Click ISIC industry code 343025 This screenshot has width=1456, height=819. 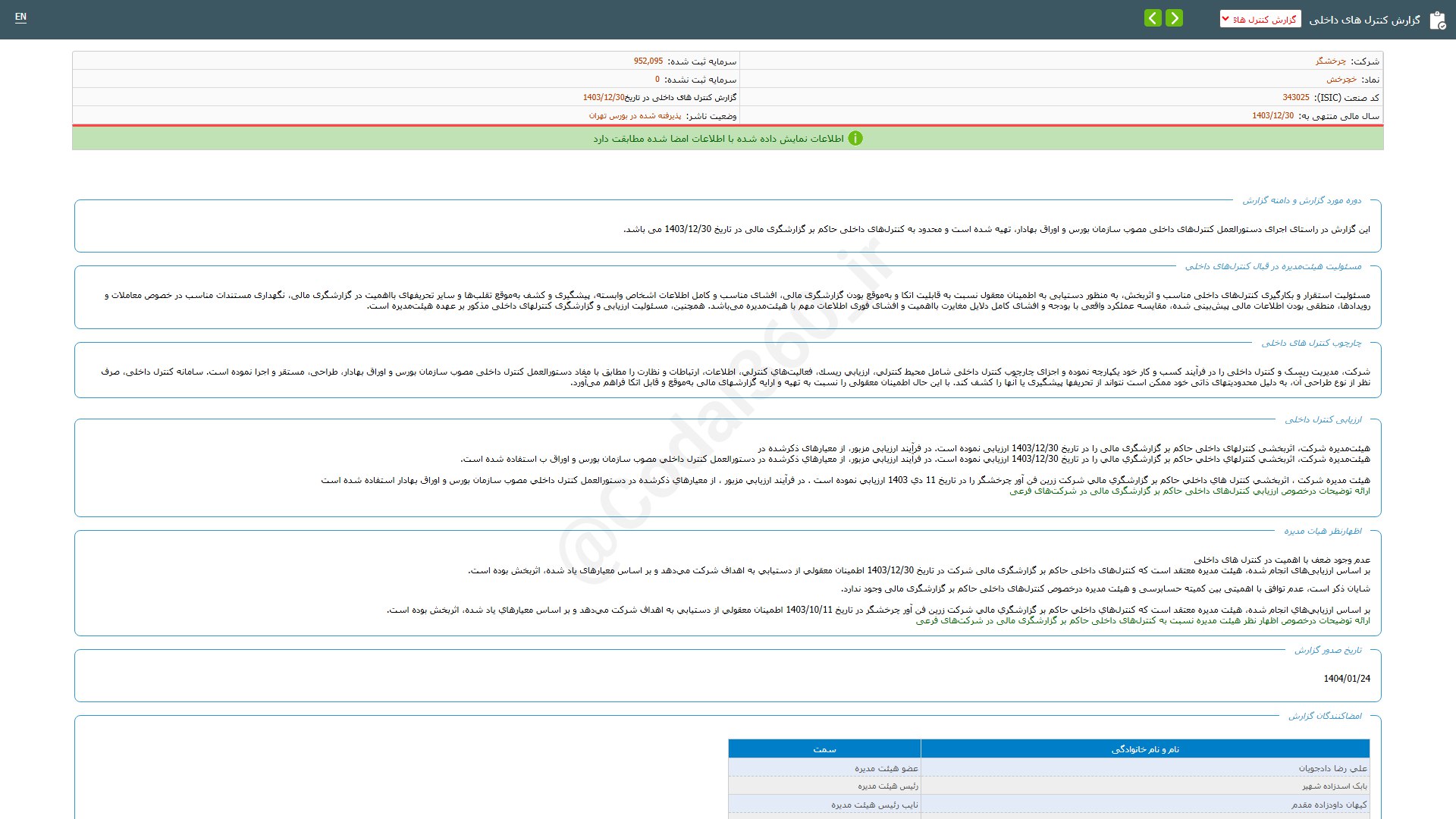(x=1296, y=97)
